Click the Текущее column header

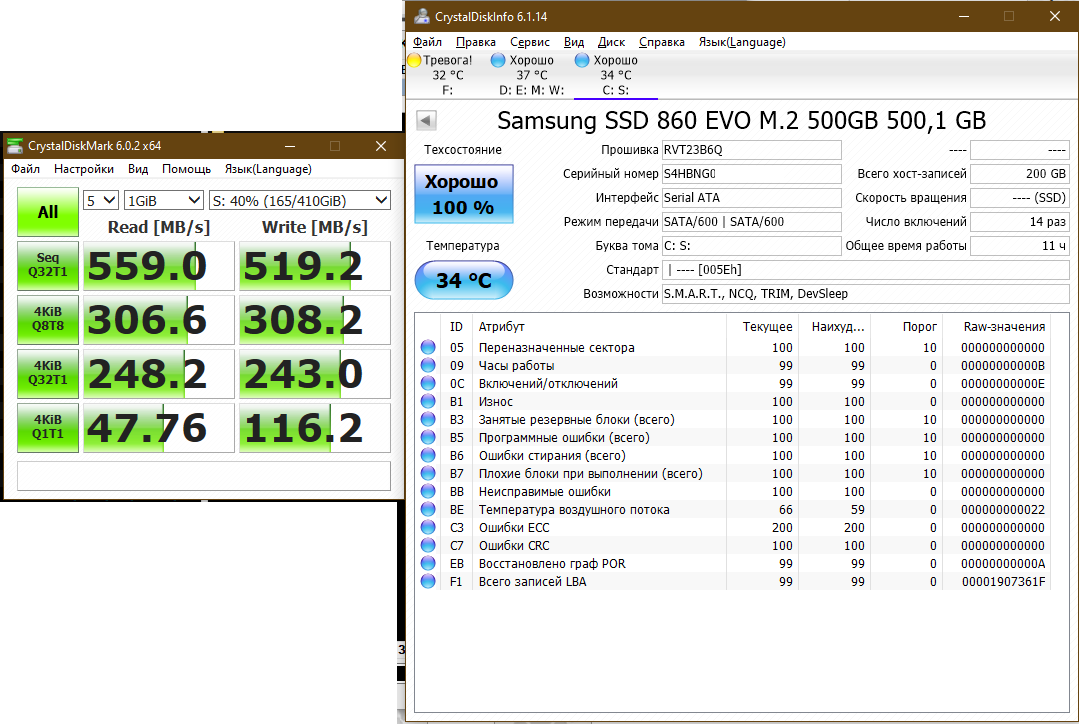767,326
